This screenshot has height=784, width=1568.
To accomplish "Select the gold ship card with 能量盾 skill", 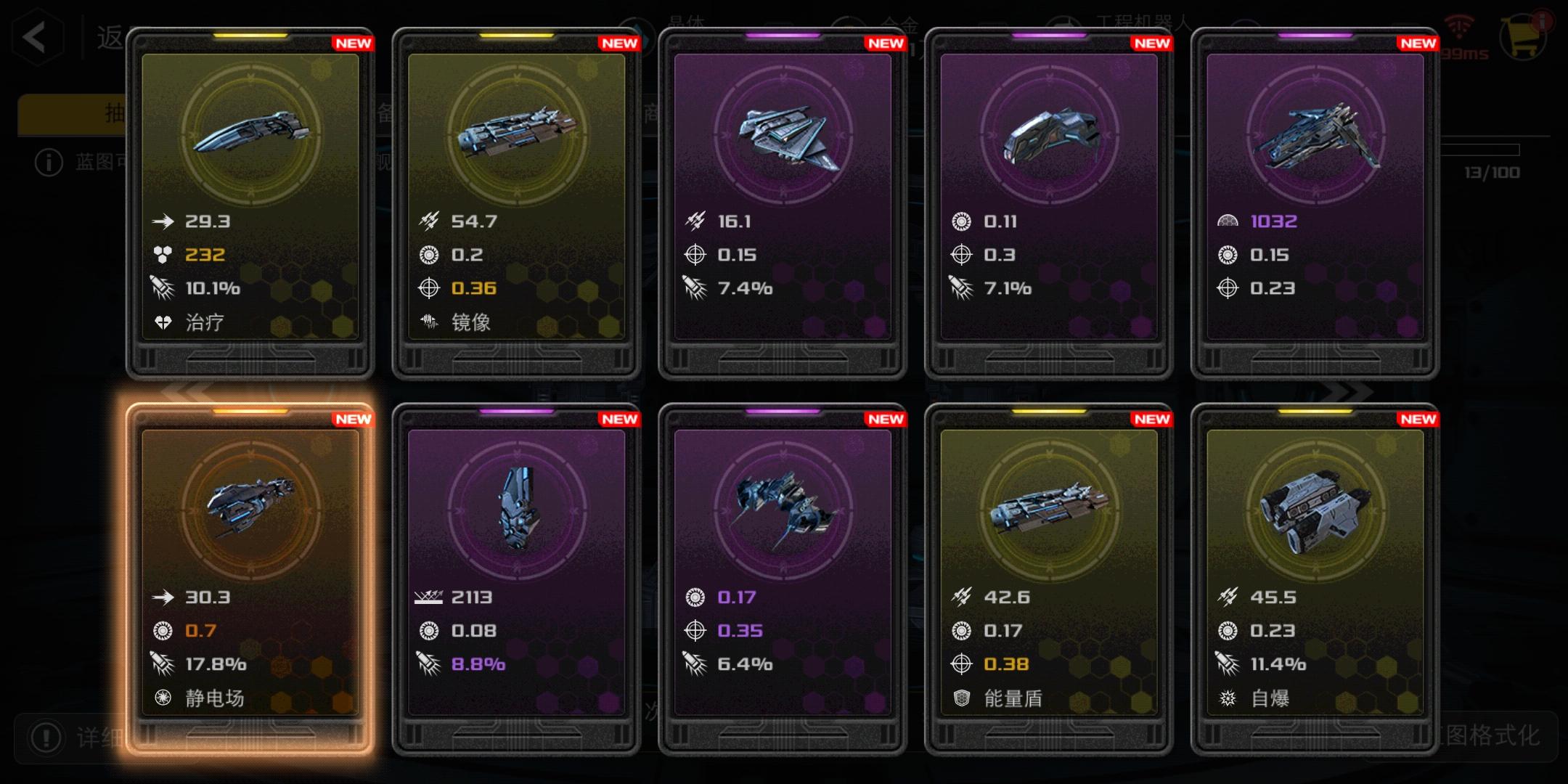I will coord(1048,579).
